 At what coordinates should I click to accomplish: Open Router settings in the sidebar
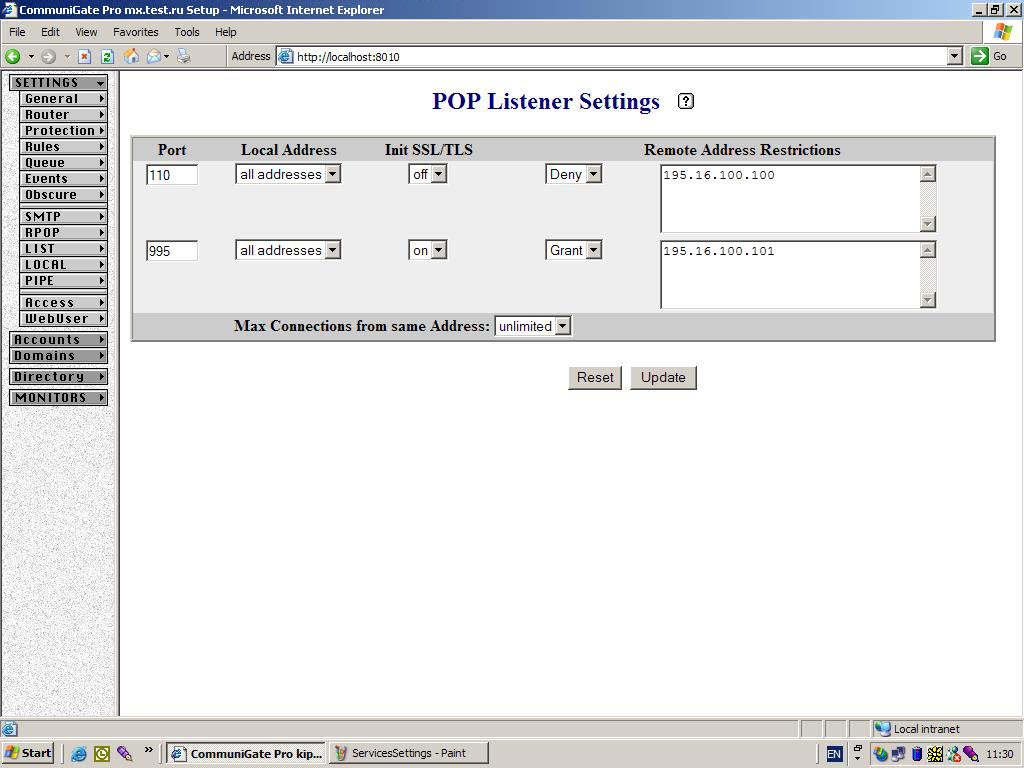tap(63, 115)
